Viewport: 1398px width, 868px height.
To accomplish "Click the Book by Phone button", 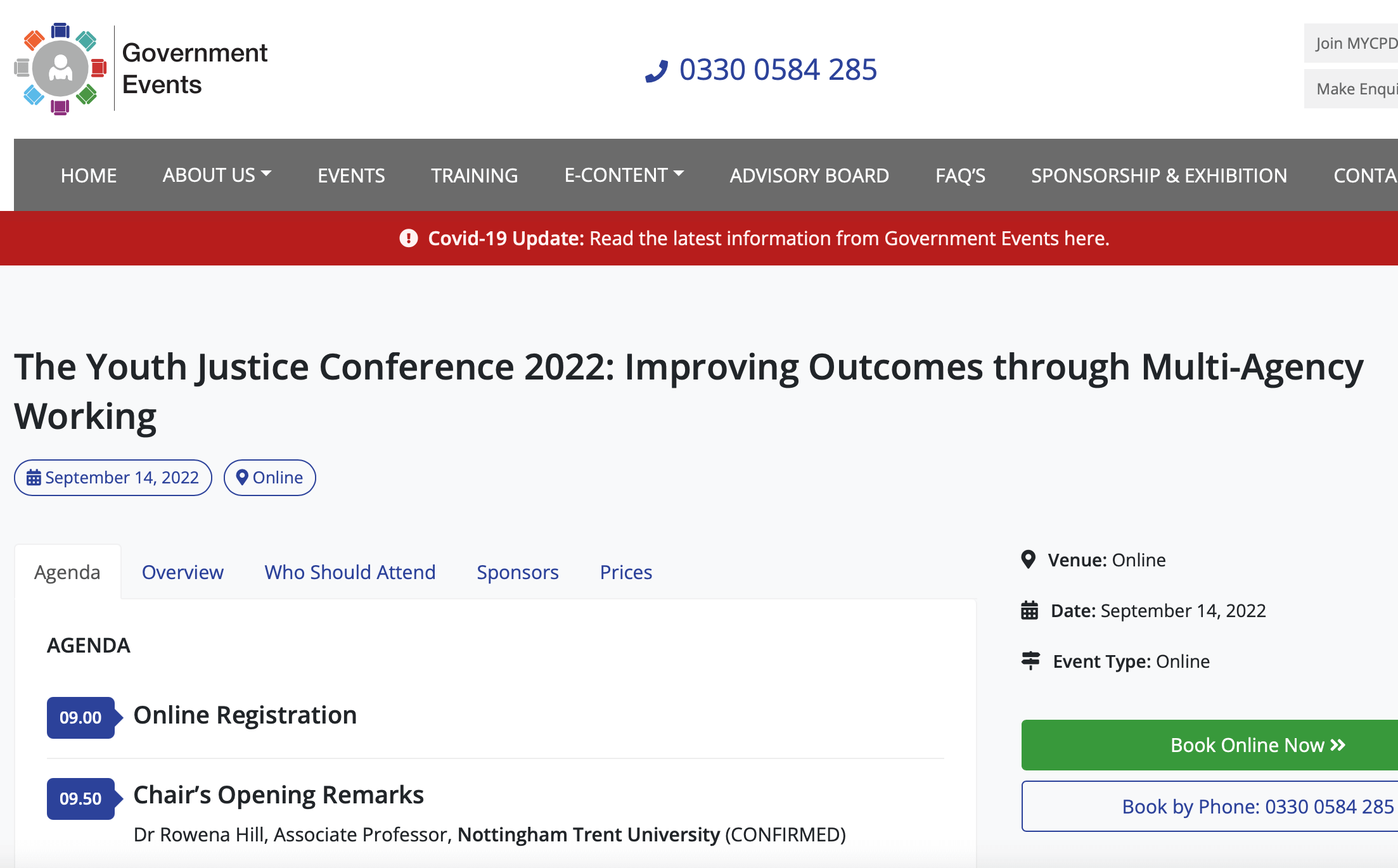I will (x=1258, y=807).
